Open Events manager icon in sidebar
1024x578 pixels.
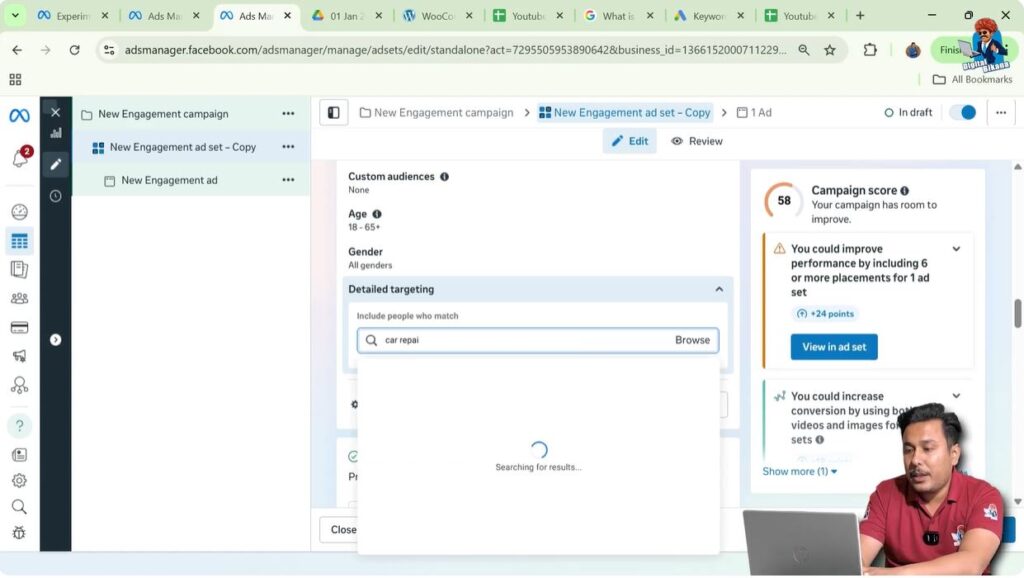coord(20,385)
